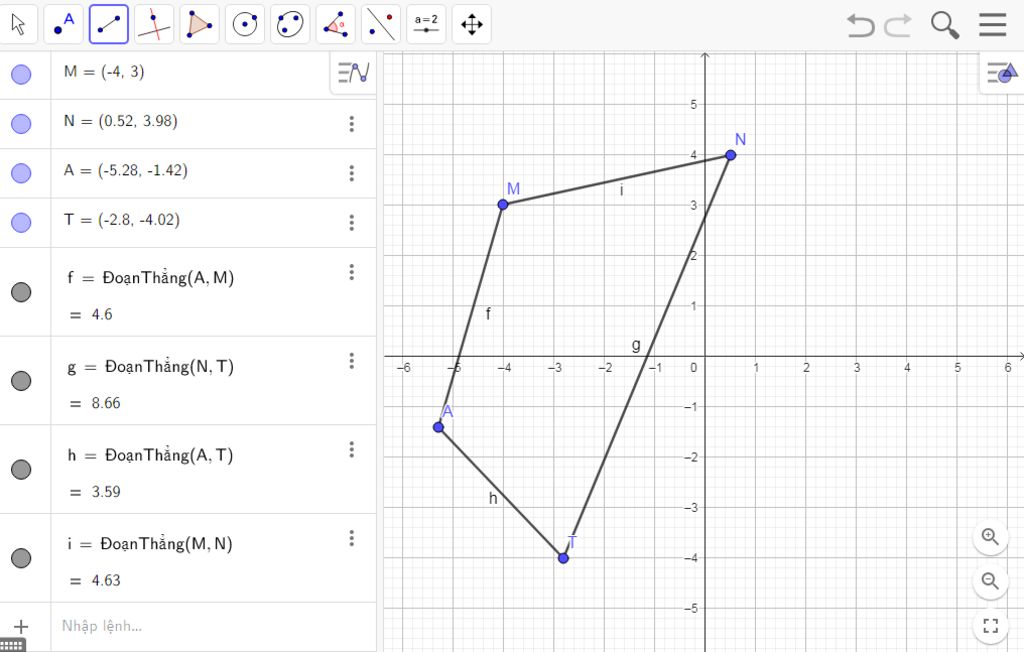Screen dimensions: 1024x652
Task: Select the Perpendicular Line tool
Action: click(x=154, y=25)
